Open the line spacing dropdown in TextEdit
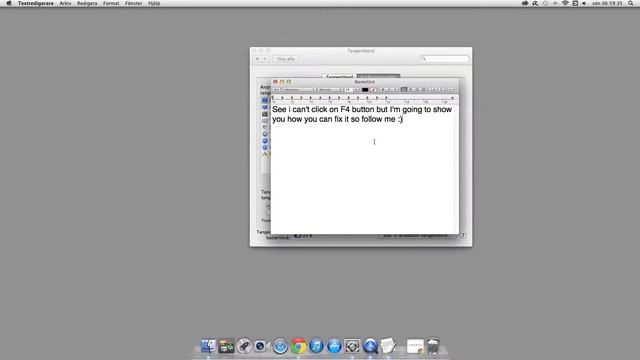The height and width of the screenshot is (360, 640). tap(436, 89)
